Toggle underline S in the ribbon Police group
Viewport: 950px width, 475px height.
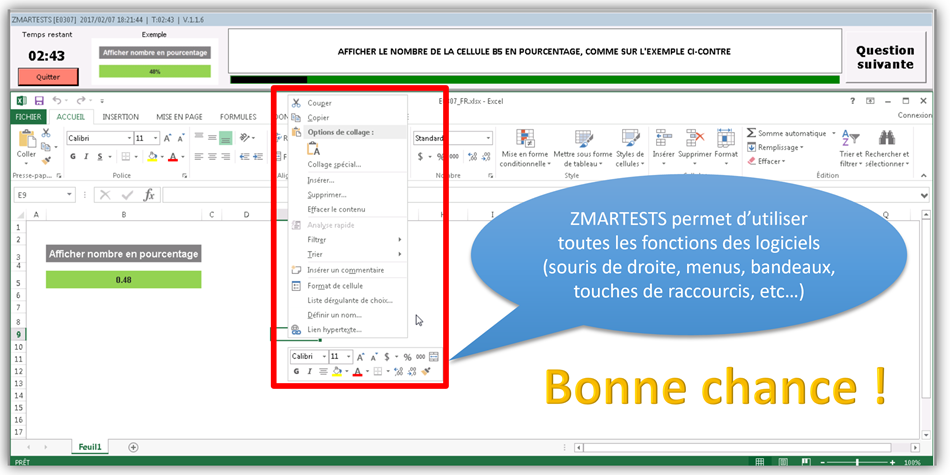click(x=99, y=156)
